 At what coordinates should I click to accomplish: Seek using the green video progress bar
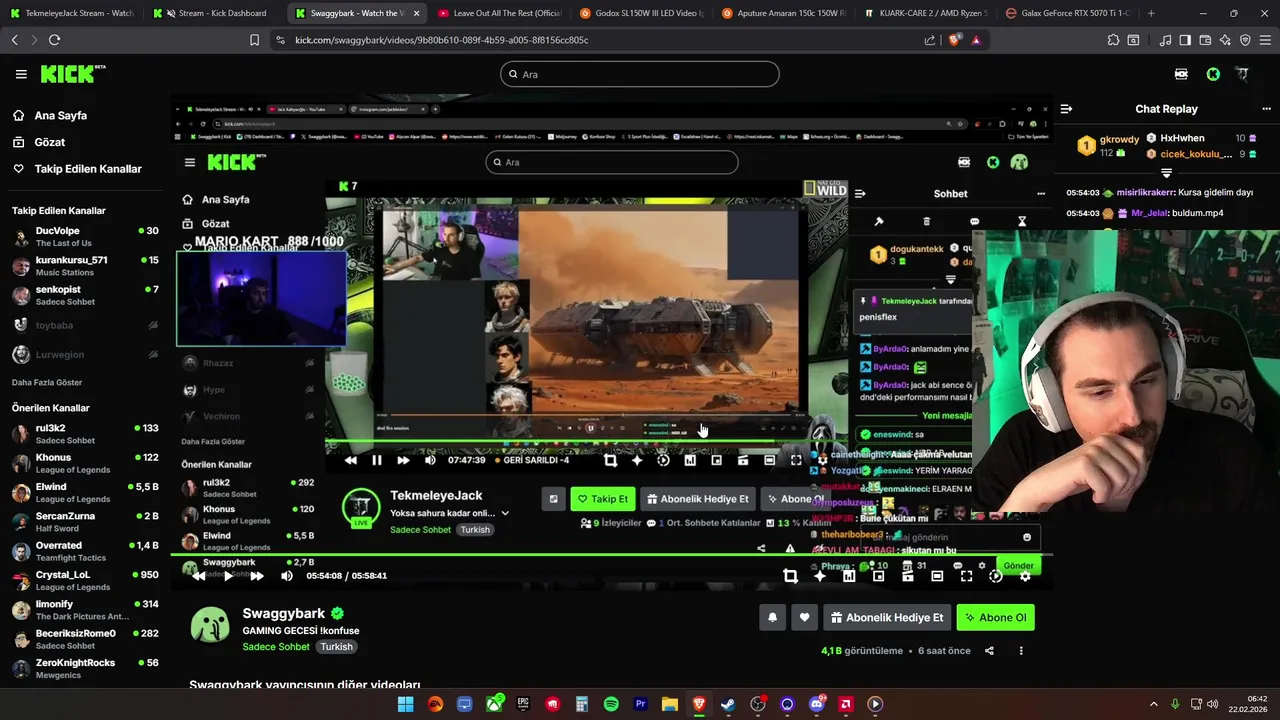[x=612, y=554]
